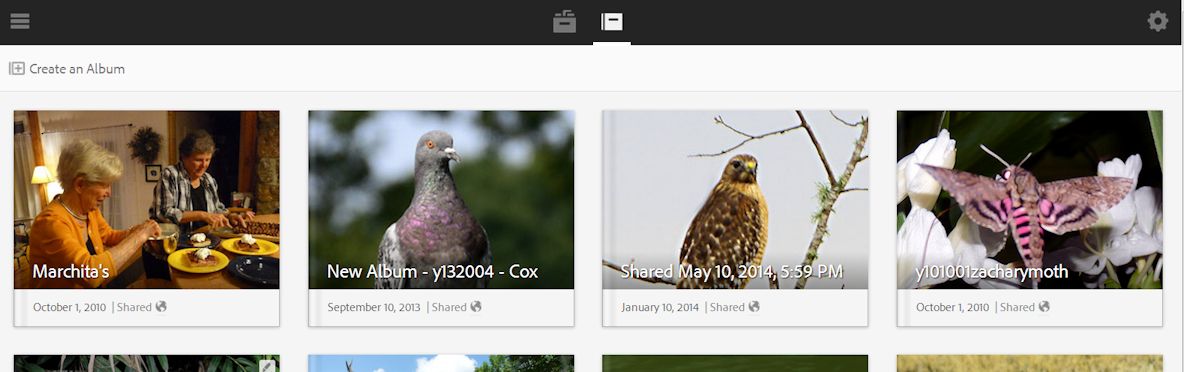Click Shared label under y101001zacharymoth
The image size is (1184, 372).
point(1018,307)
